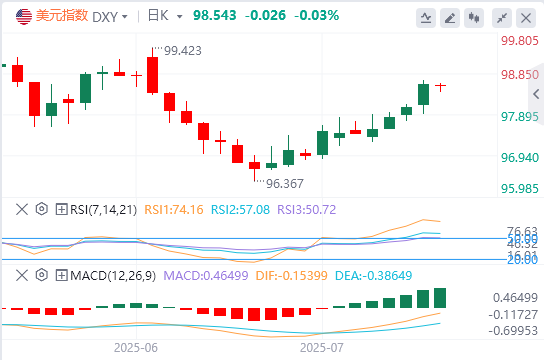This screenshot has width=544, height=360.
Task: Click the high label 99.423
Action: 182,51
